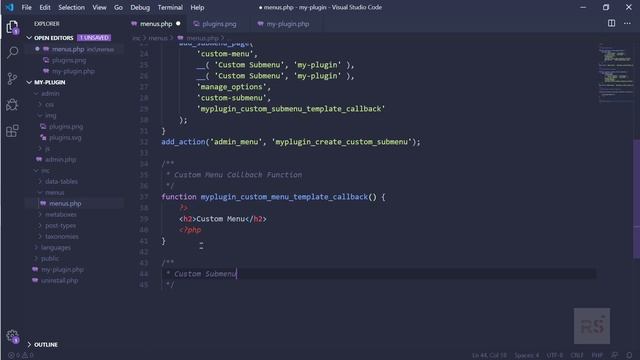
Task: Select plugins.png in Open Editors list
Action: (69, 60)
